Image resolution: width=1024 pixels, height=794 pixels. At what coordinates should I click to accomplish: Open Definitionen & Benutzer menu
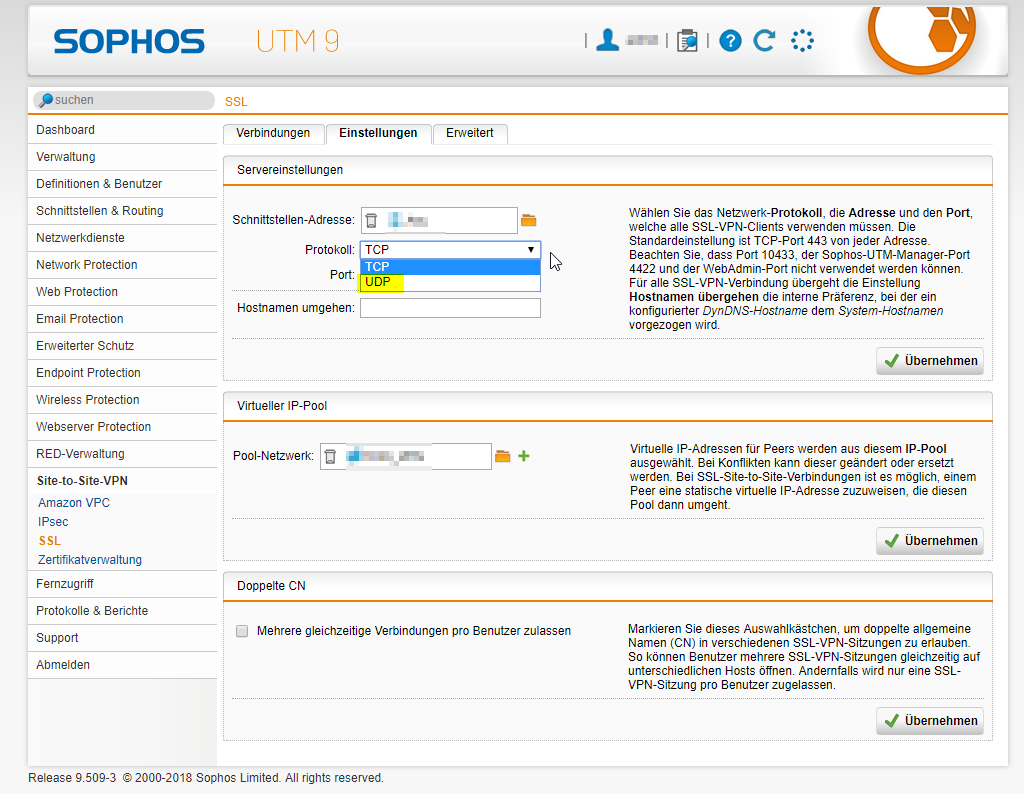(x=122, y=183)
